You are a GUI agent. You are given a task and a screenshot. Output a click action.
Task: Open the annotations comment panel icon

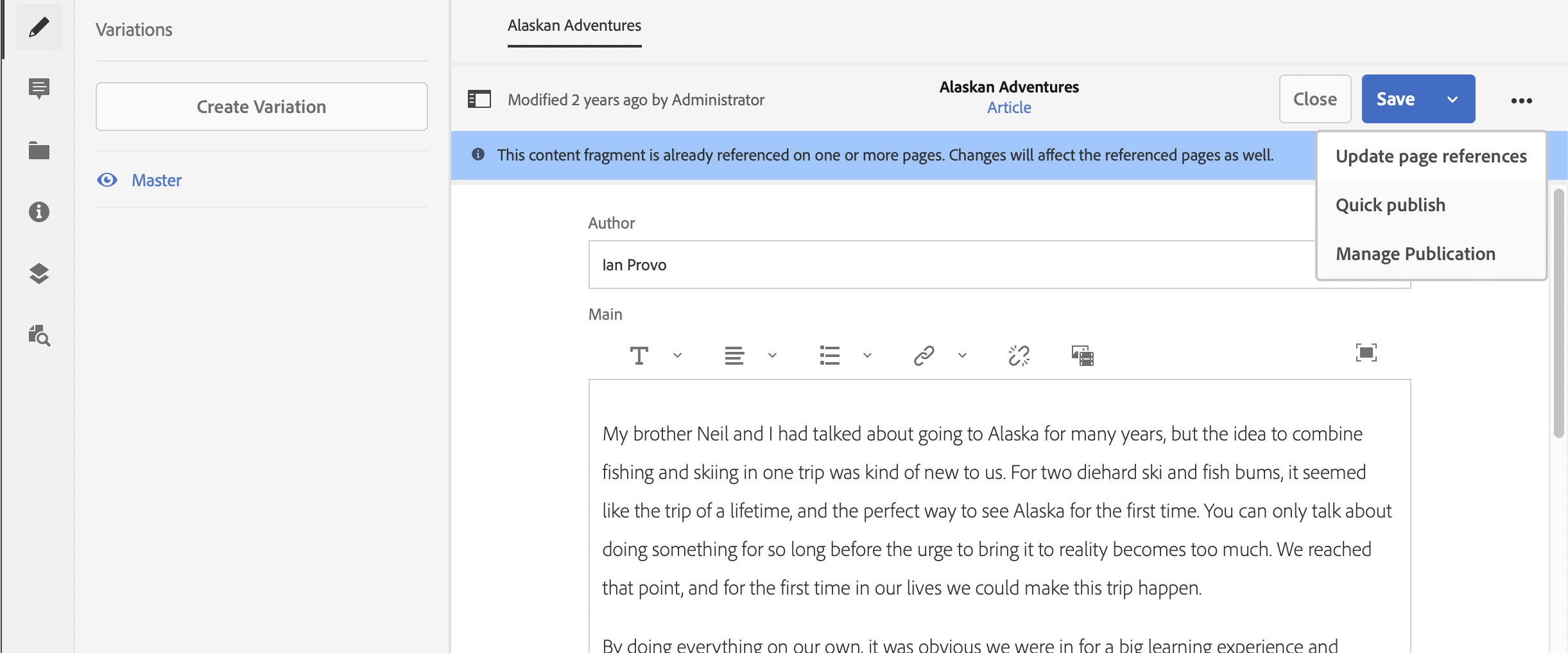coord(39,88)
